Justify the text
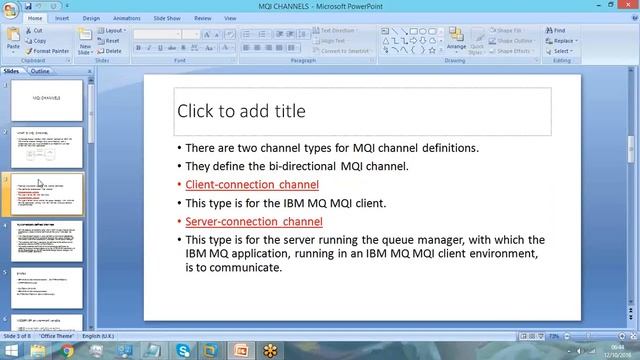This screenshot has height=360, width=640. pos(279,48)
